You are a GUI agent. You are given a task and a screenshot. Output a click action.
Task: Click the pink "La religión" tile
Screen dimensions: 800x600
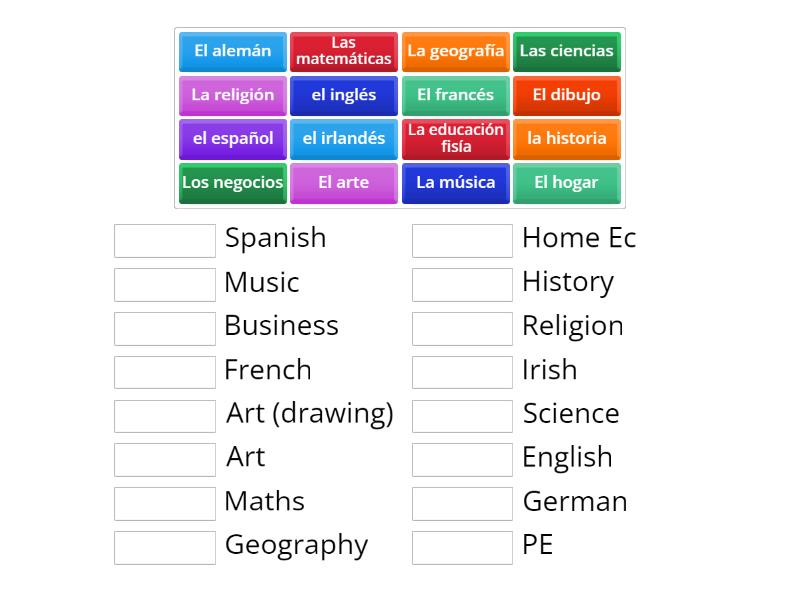click(233, 95)
